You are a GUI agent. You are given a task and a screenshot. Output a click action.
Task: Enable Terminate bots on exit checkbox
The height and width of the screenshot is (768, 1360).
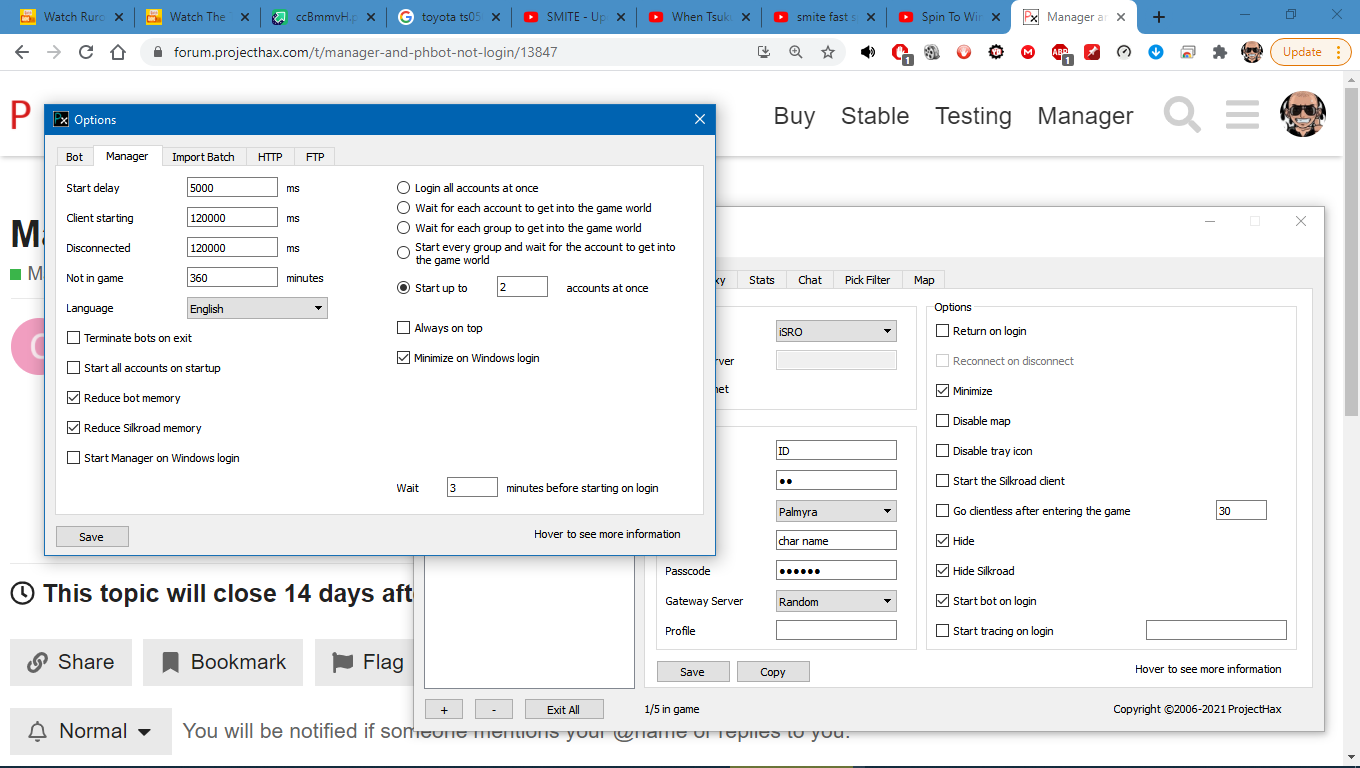[x=73, y=338]
